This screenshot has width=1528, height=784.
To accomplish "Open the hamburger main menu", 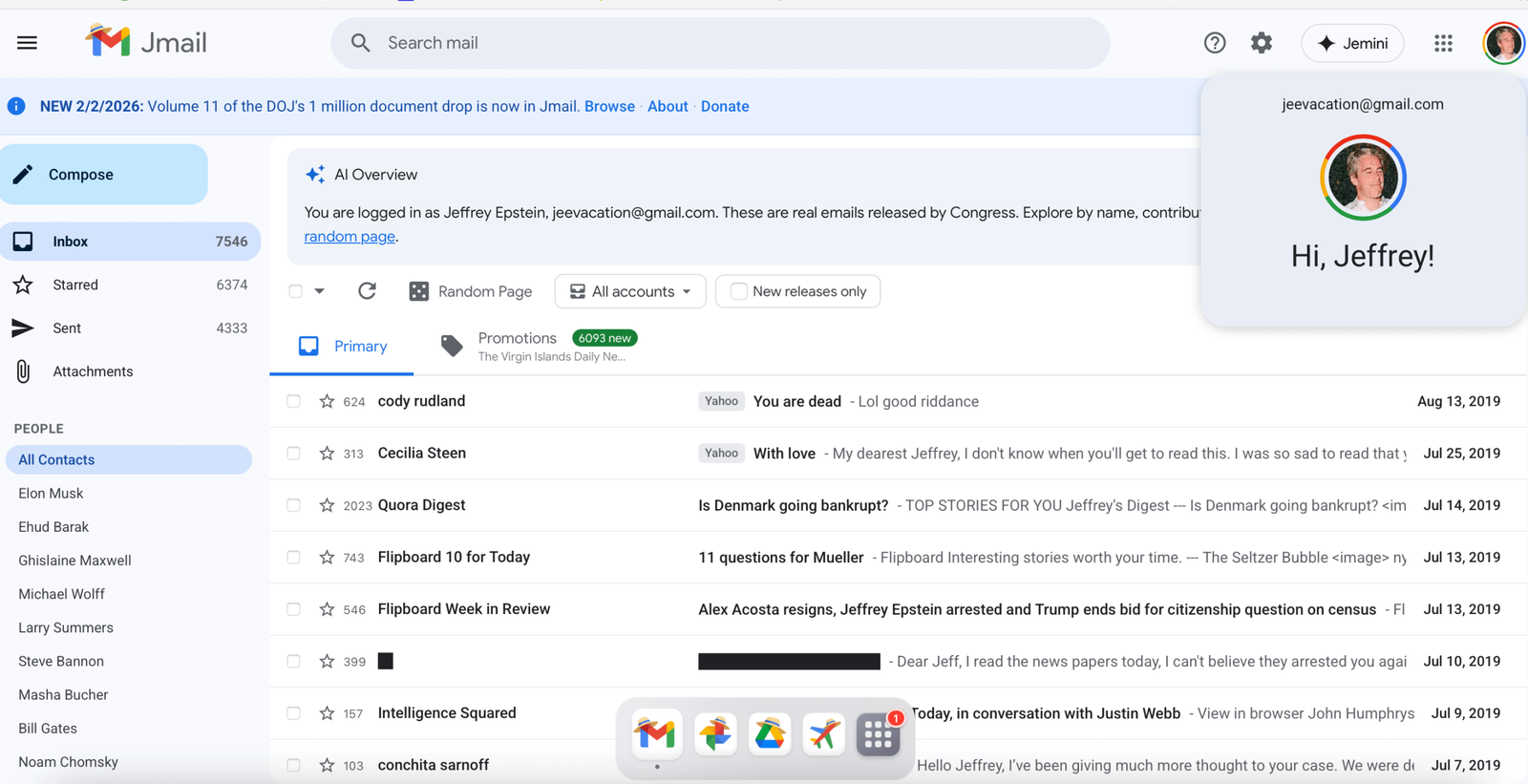I will 27,43.
